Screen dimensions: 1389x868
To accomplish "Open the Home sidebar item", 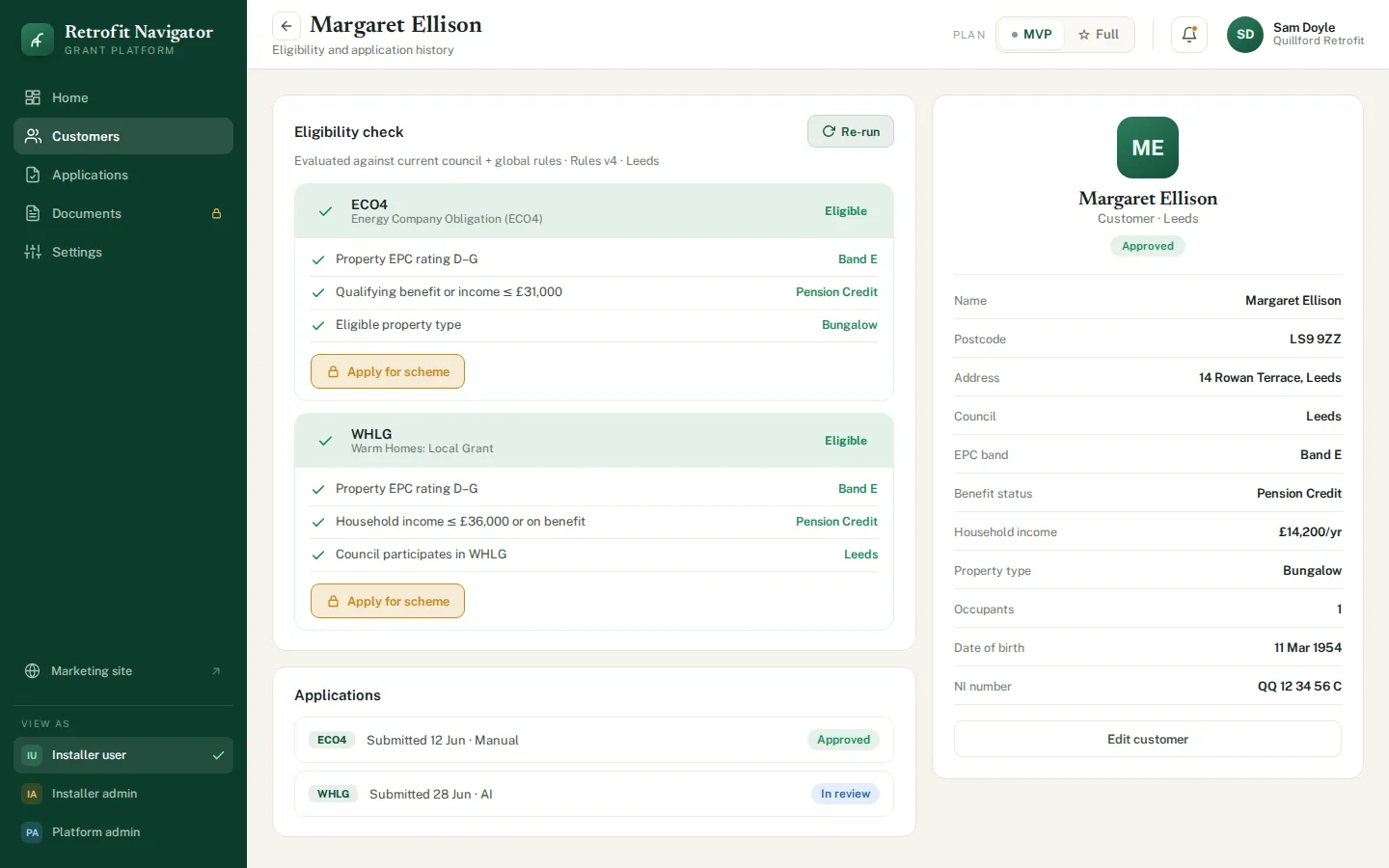I will (123, 97).
